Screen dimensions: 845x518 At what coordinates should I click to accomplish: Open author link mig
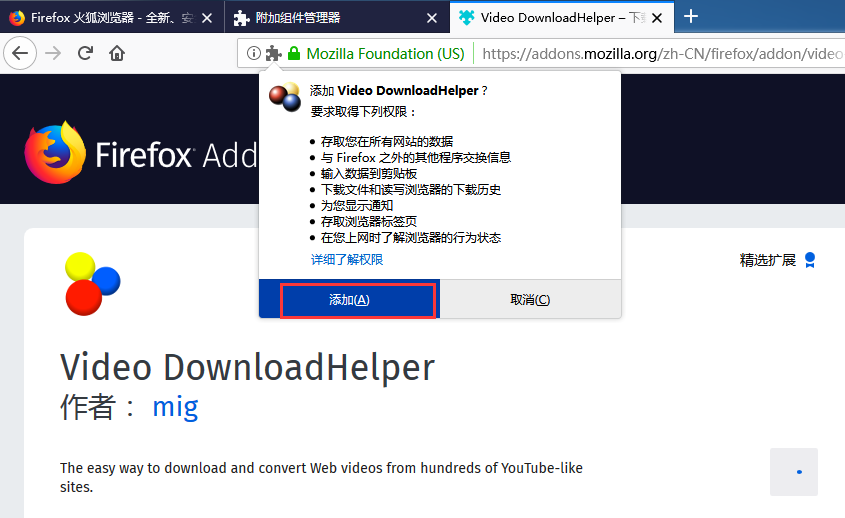[x=176, y=407]
